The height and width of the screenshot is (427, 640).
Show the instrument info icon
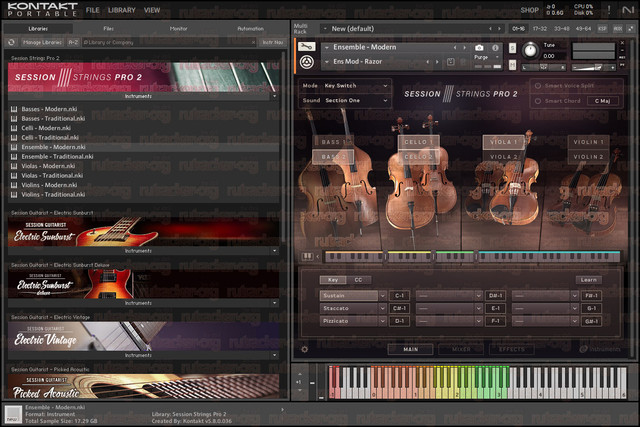(x=495, y=48)
